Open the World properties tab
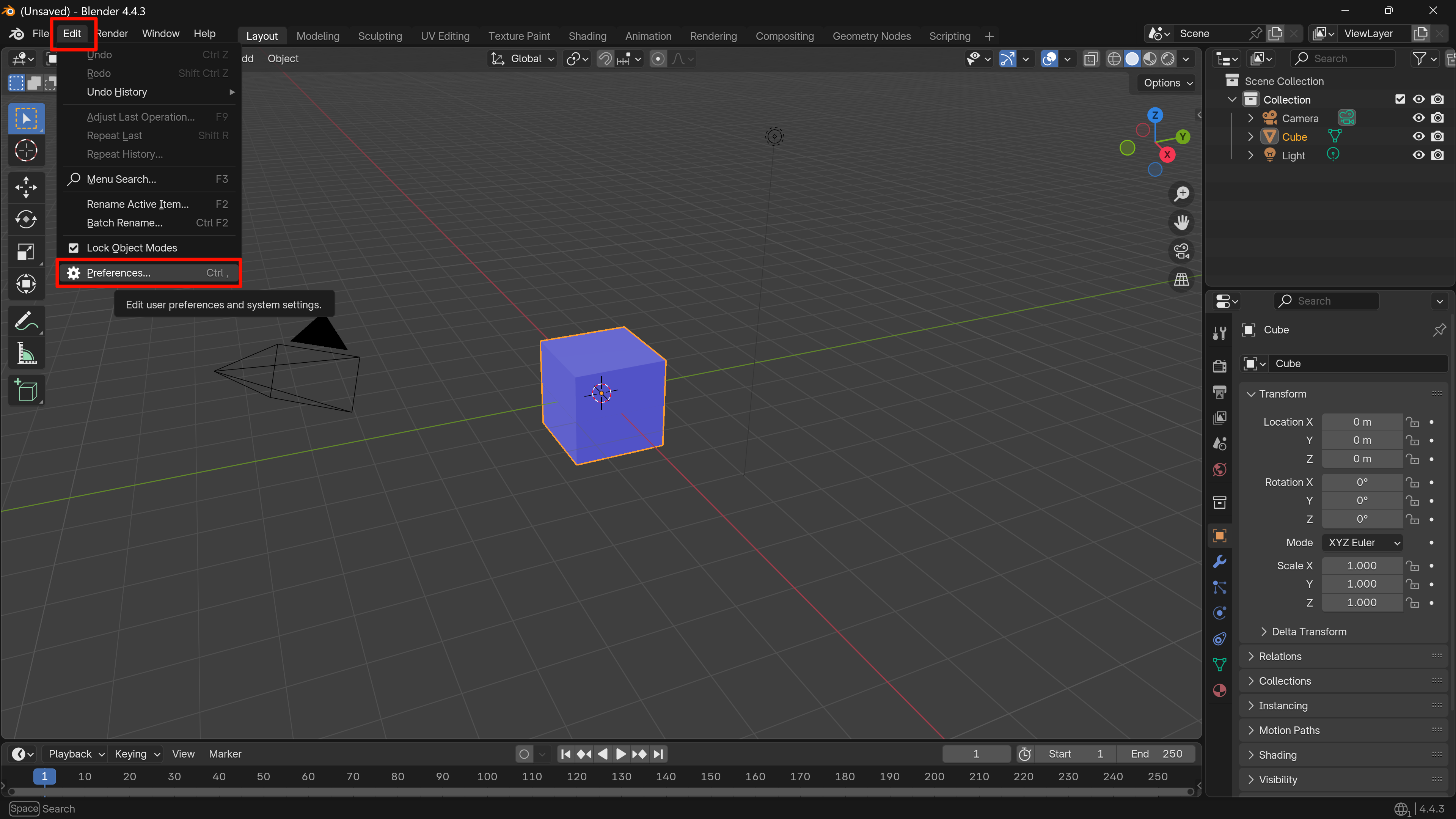 tap(1220, 470)
